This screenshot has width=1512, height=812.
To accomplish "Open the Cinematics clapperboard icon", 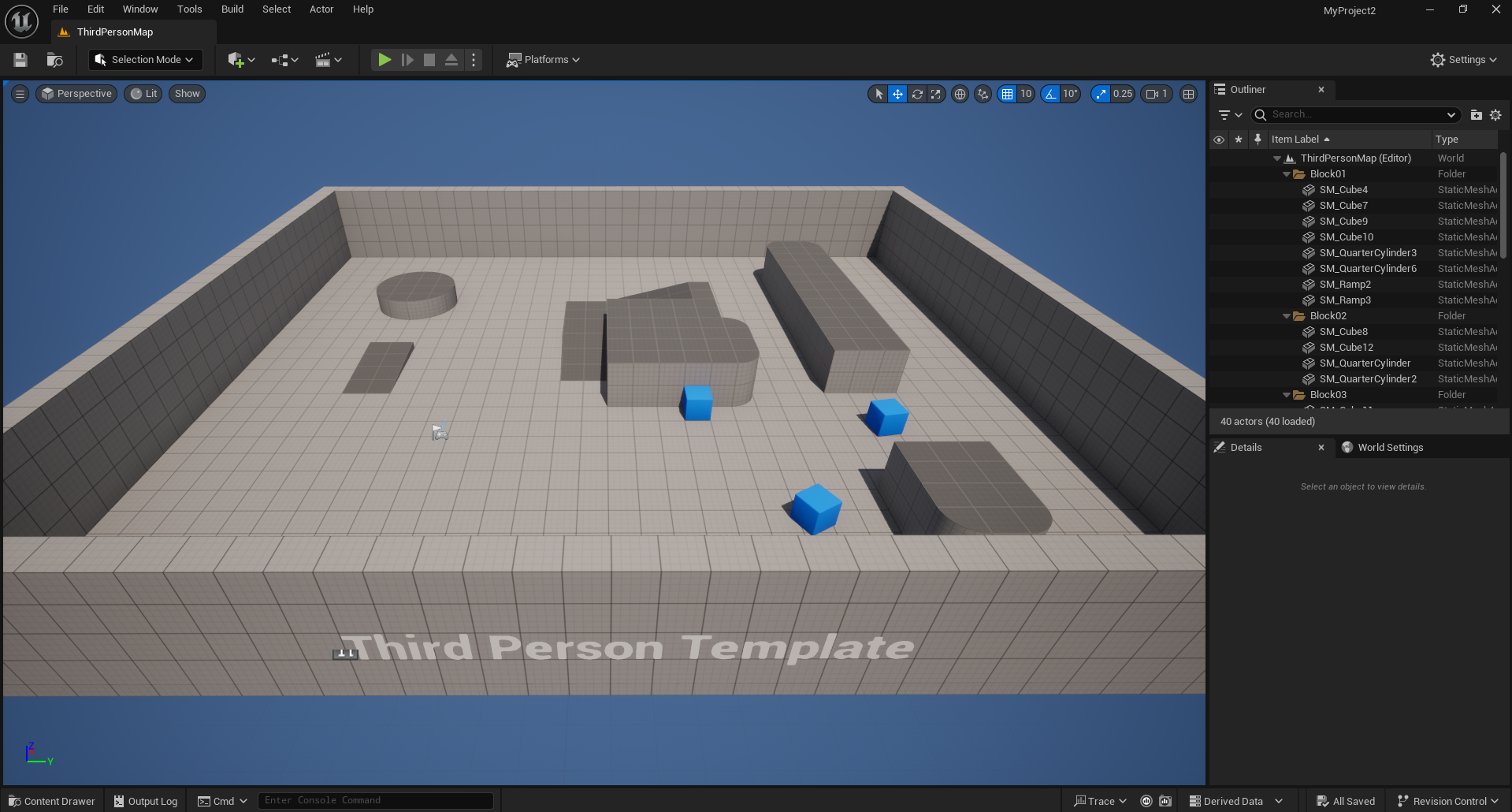I will click(328, 60).
